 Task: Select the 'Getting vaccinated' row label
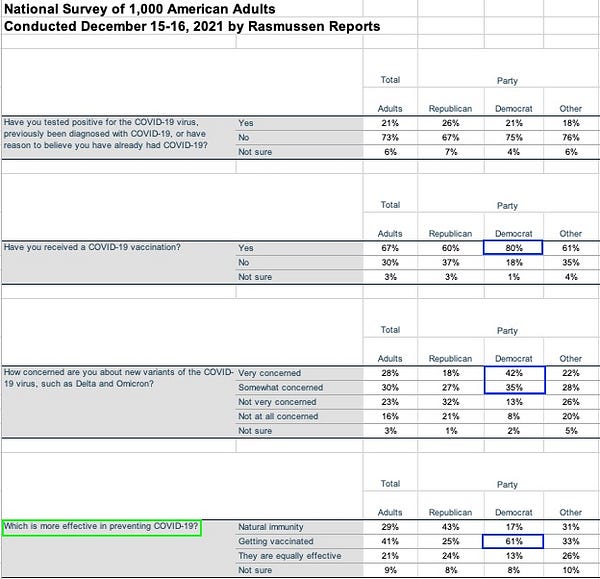[276, 541]
